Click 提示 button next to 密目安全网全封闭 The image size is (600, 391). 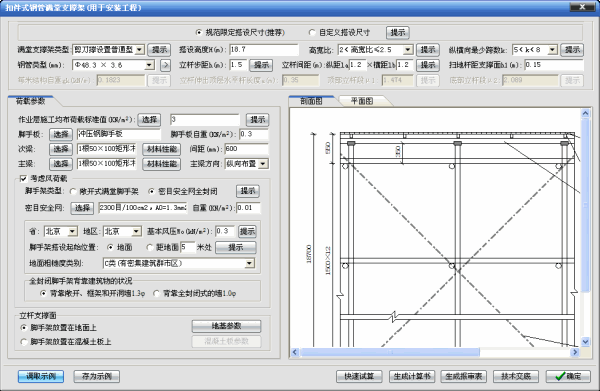[x=248, y=191]
